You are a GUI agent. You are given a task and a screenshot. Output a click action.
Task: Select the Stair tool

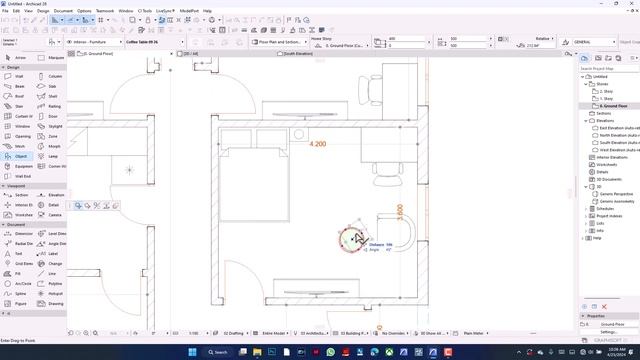[x=16, y=106]
